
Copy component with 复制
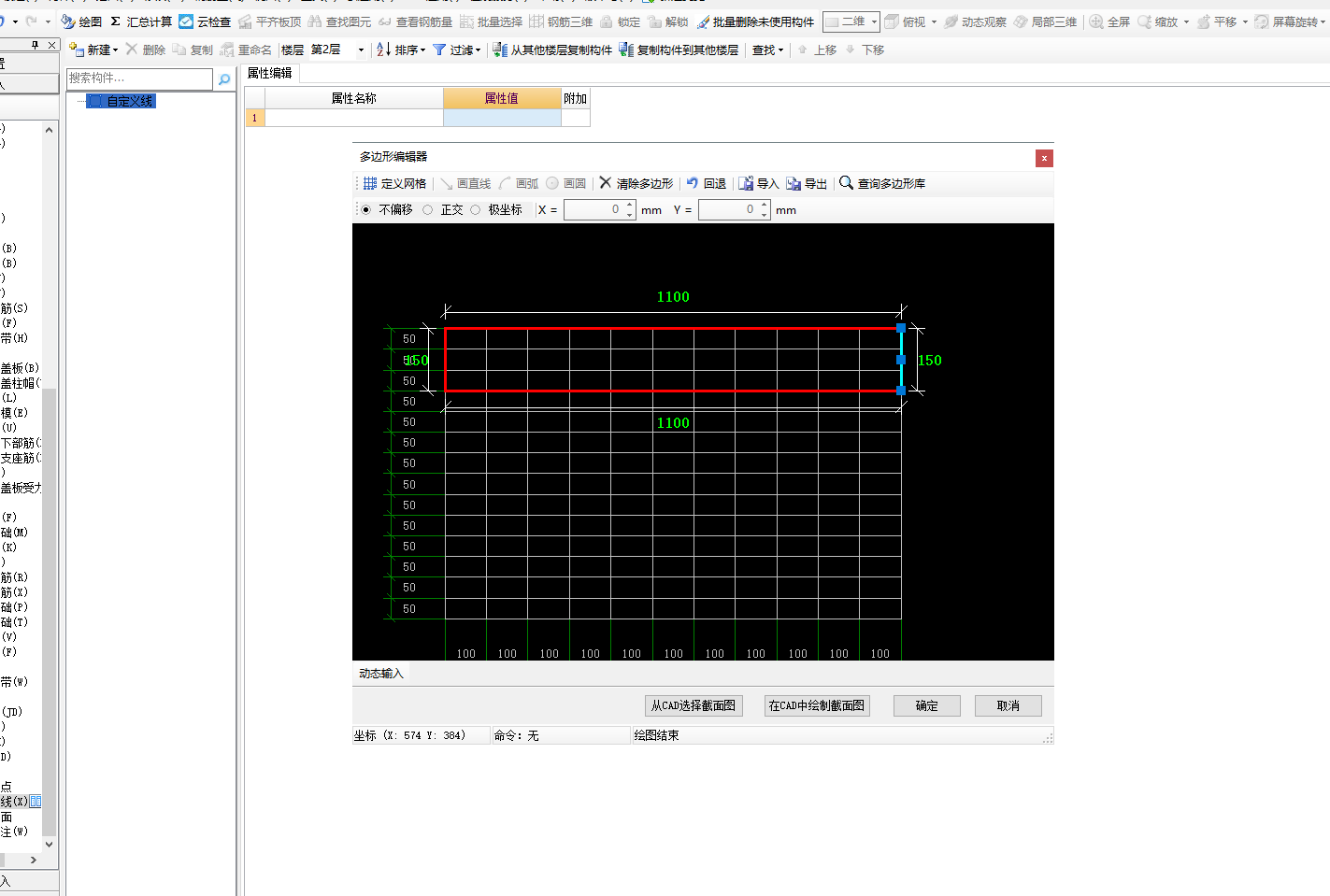(x=193, y=50)
